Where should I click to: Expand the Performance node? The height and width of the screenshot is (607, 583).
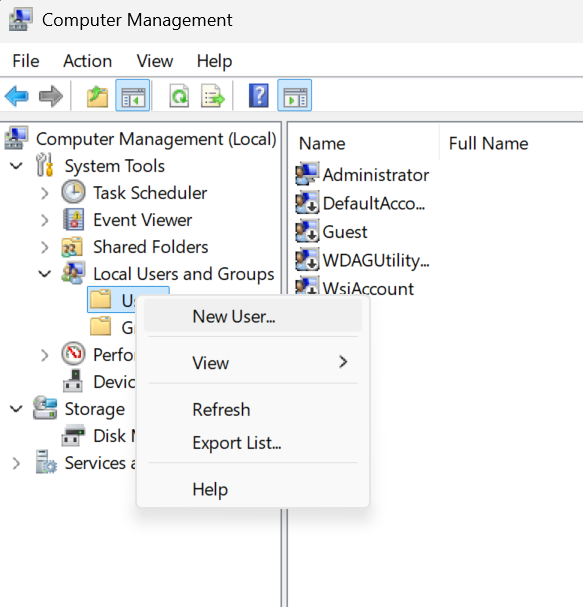tap(45, 355)
